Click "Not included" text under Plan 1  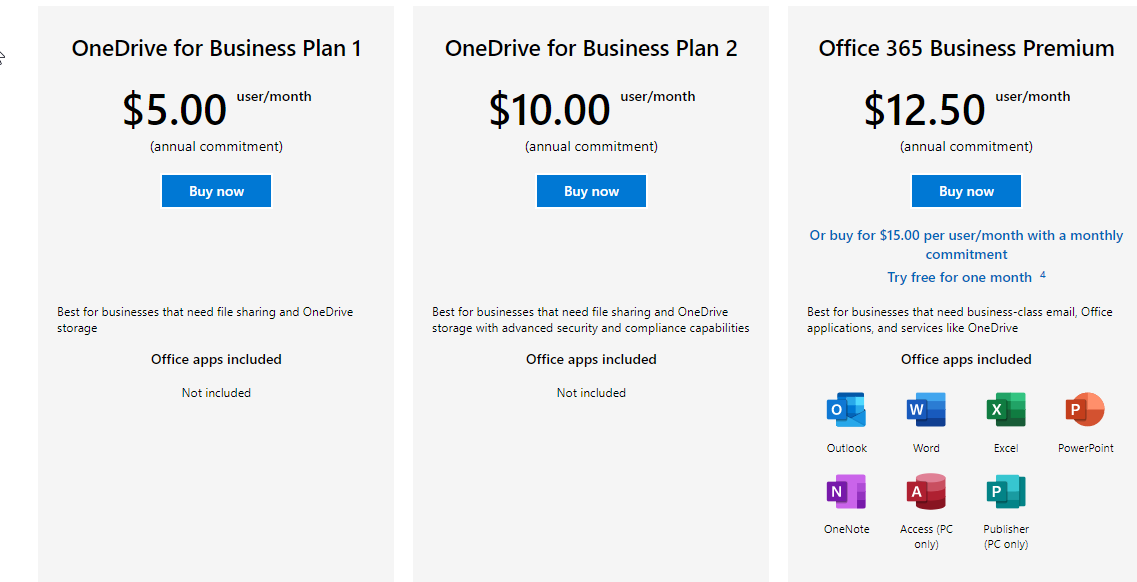point(216,393)
